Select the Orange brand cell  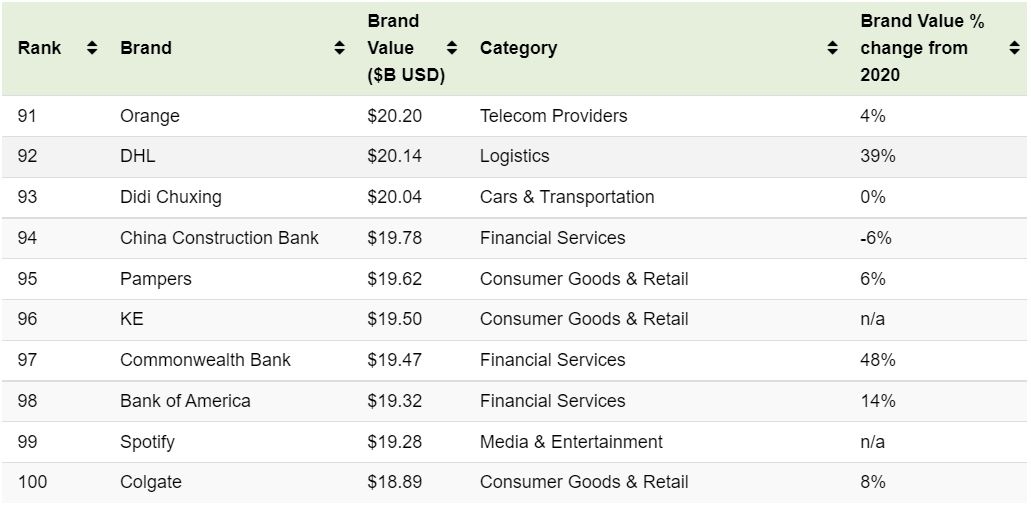(150, 116)
